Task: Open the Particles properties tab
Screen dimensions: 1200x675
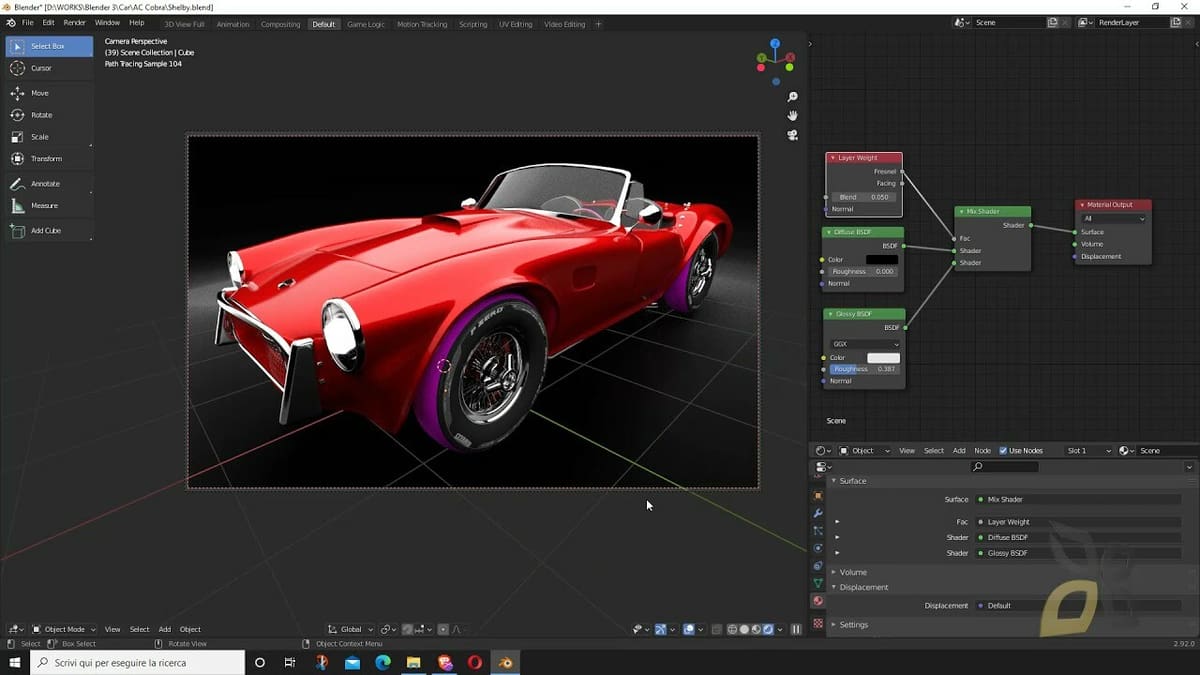Action: 818,531
